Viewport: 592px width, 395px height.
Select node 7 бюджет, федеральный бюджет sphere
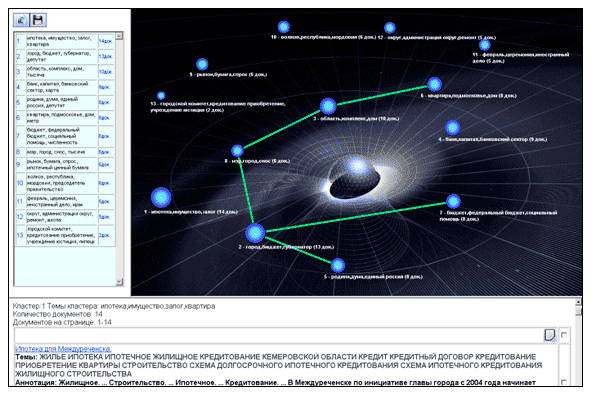(x=453, y=201)
